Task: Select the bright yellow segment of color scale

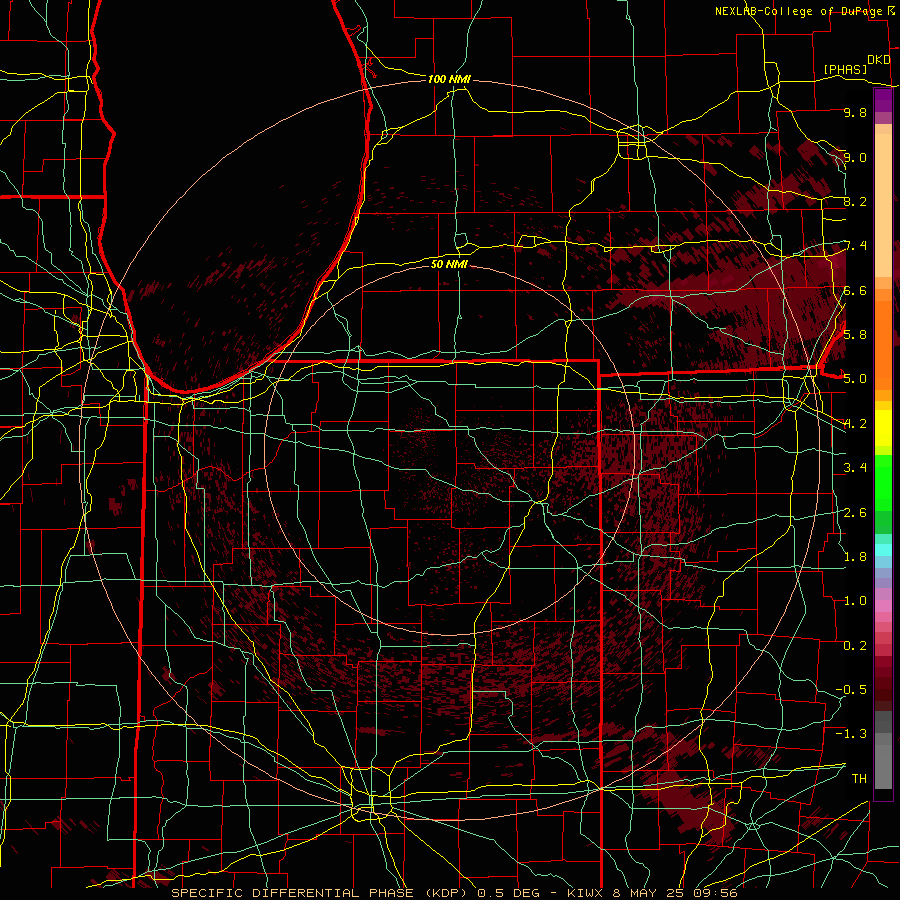Action: pyautogui.click(x=883, y=428)
